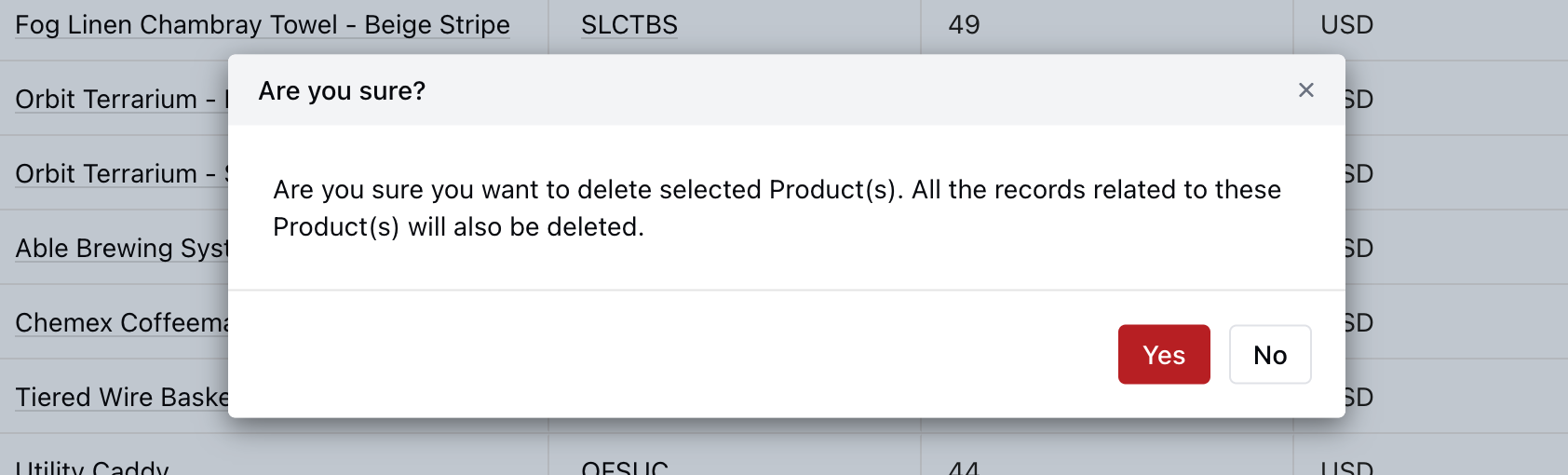The width and height of the screenshot is (1568, 475).
Task: Select the currency cell in Tiered Wire Basket row
Action: click(x=1457, y=398)
